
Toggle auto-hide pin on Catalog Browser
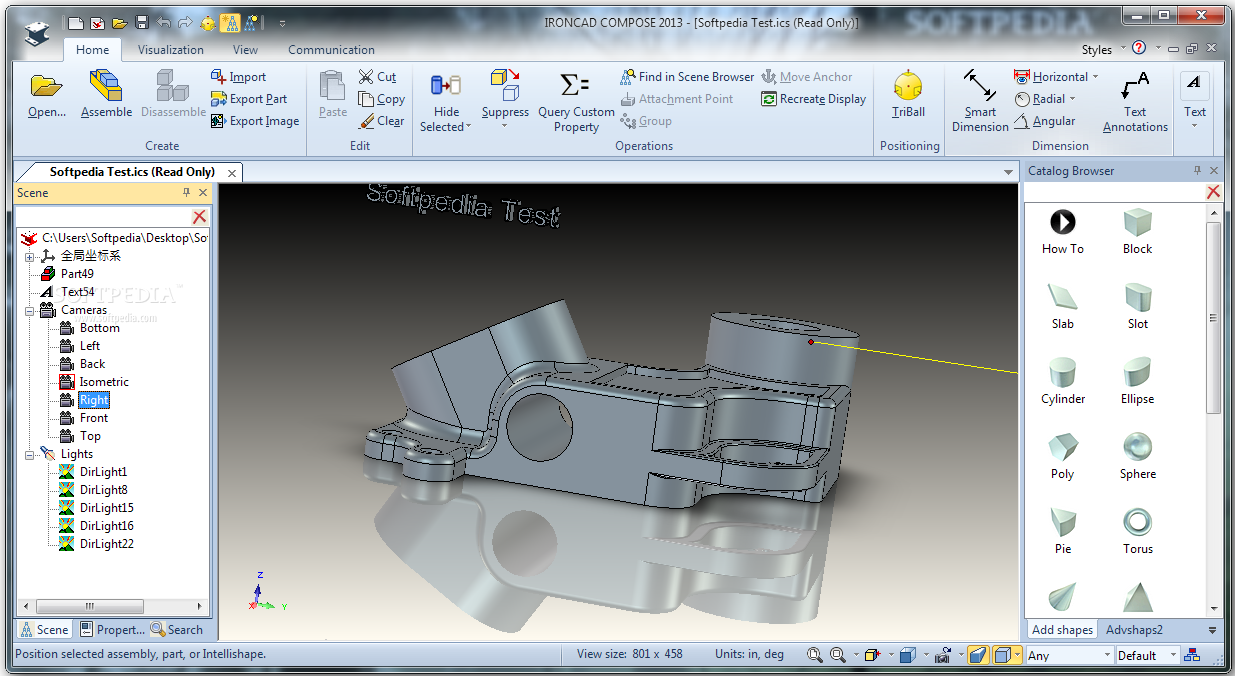[1197, 171]
